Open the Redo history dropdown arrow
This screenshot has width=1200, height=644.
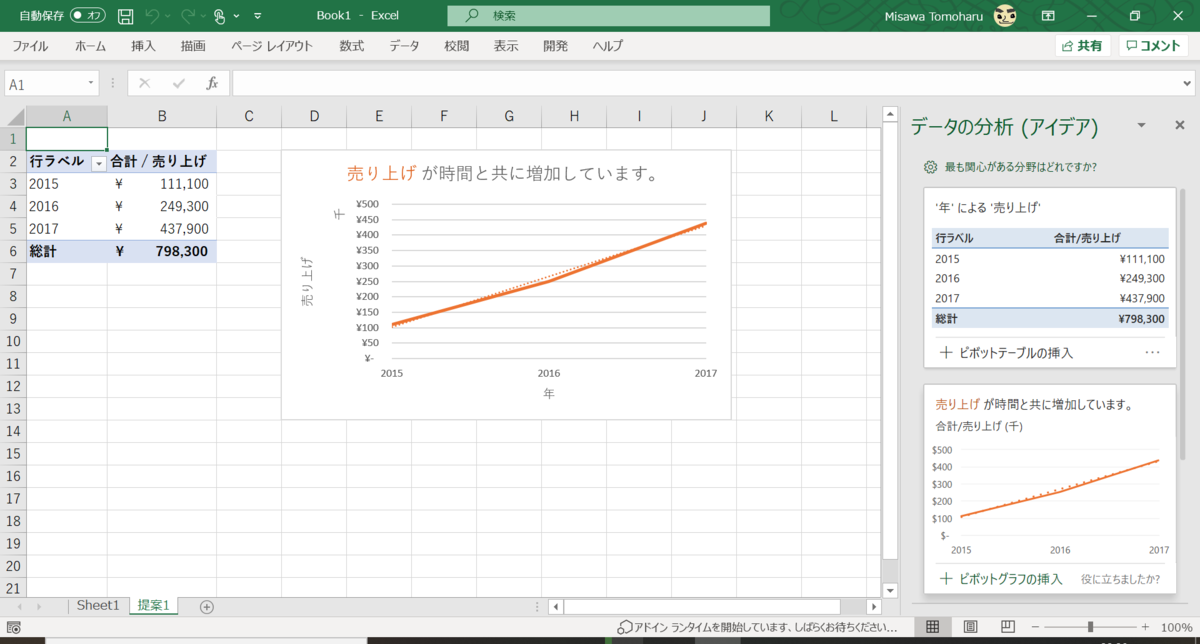pyautogui.click(x=203, y=17)
